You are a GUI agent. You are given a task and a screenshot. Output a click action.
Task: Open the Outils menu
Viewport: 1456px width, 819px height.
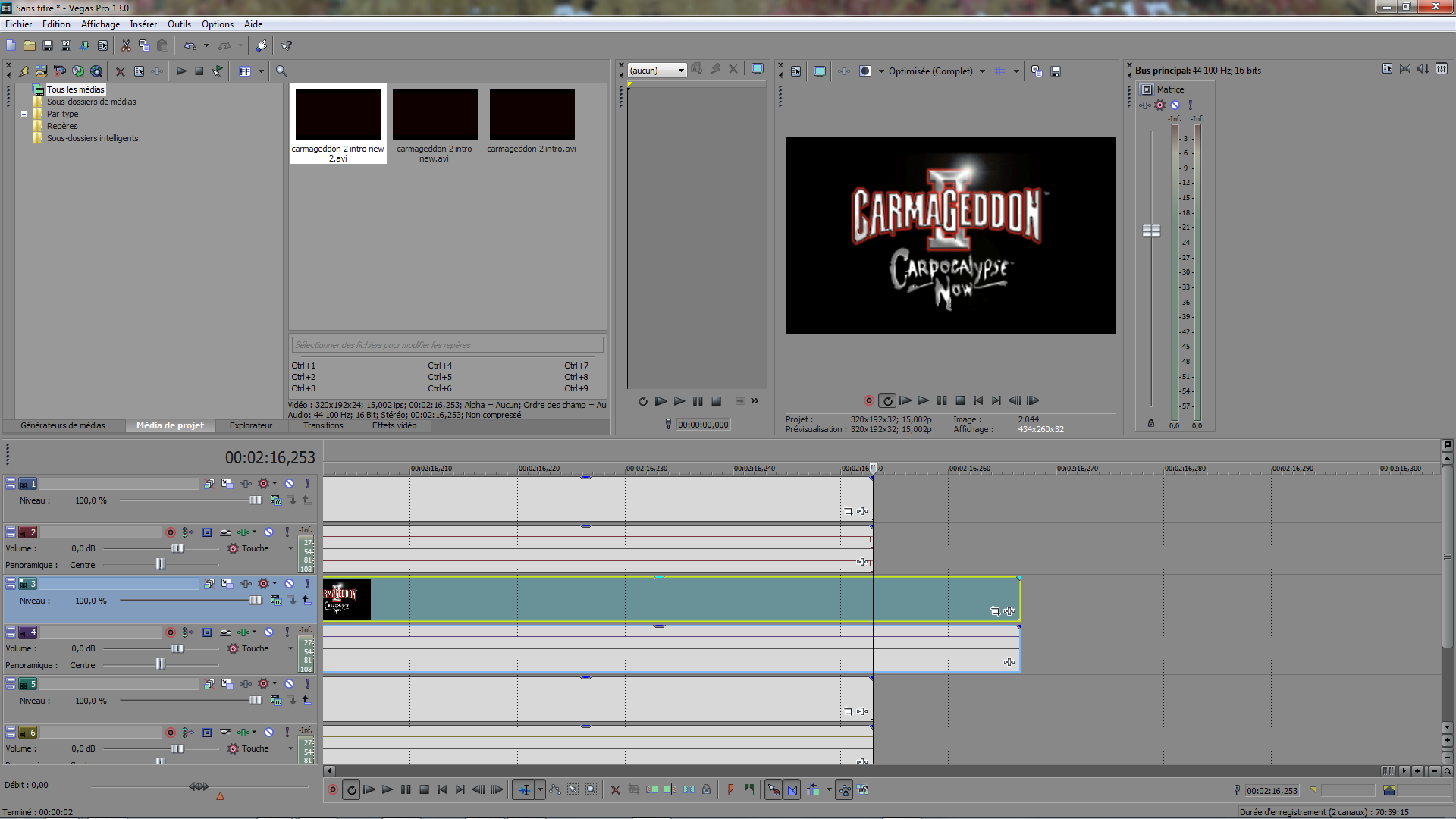tap(179, 24)
